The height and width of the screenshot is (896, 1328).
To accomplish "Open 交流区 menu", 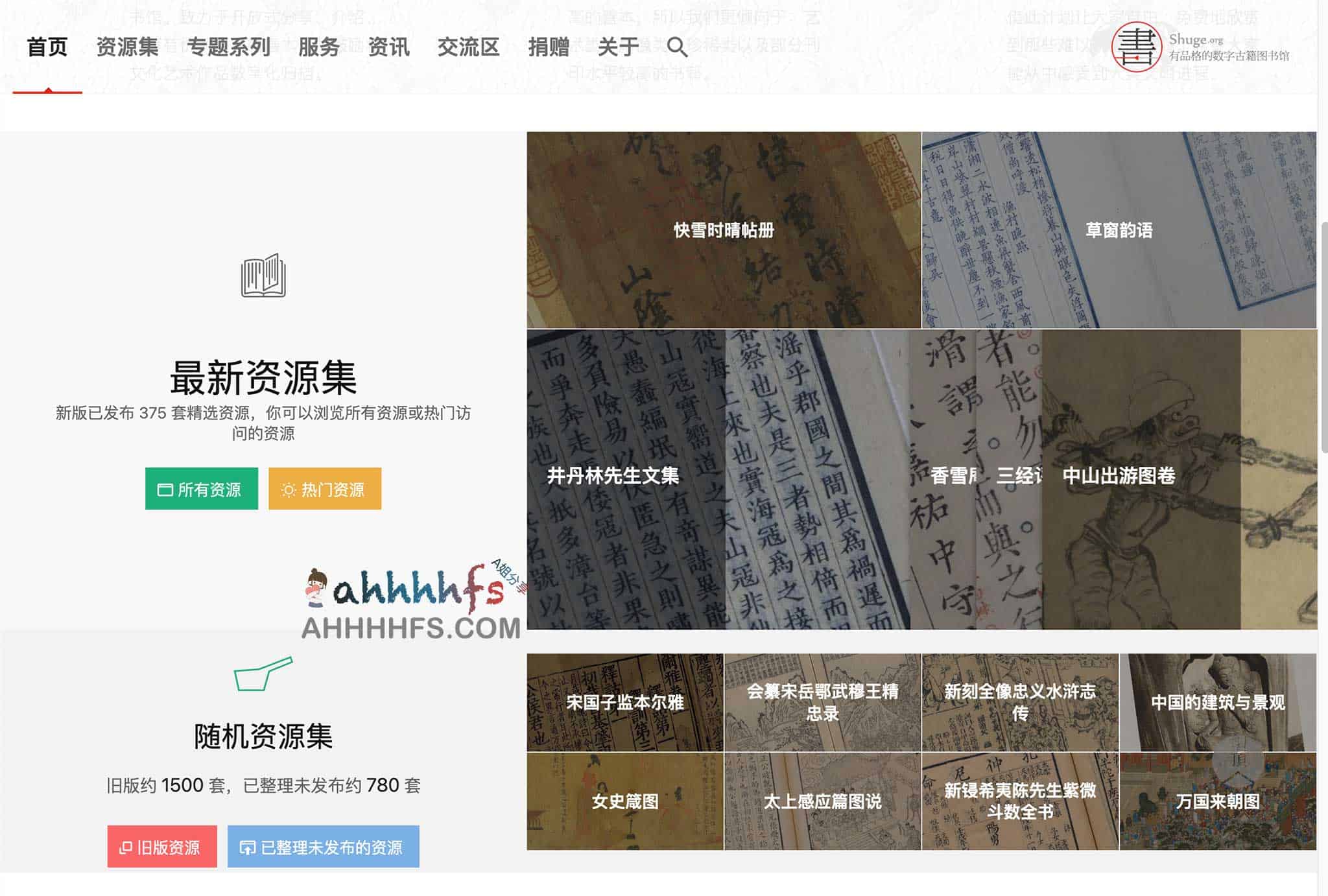I will coord(468,47).
